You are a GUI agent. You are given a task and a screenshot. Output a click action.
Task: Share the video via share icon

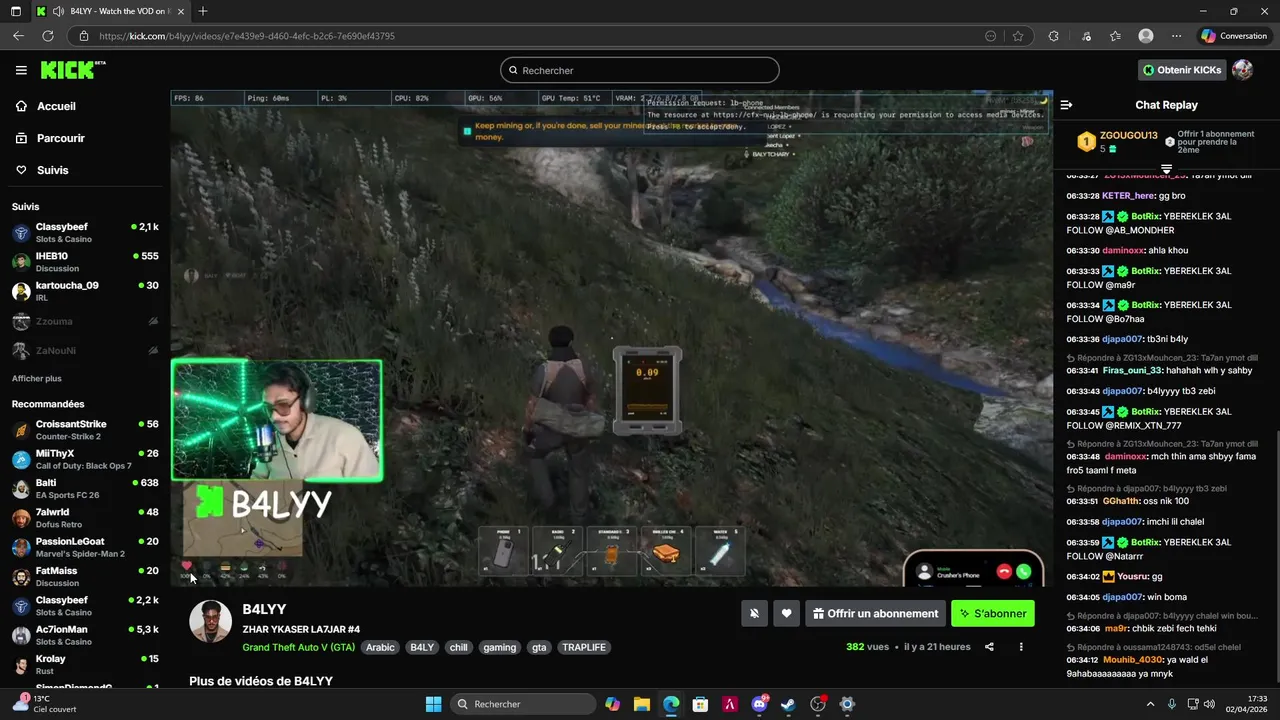point(989,647)
